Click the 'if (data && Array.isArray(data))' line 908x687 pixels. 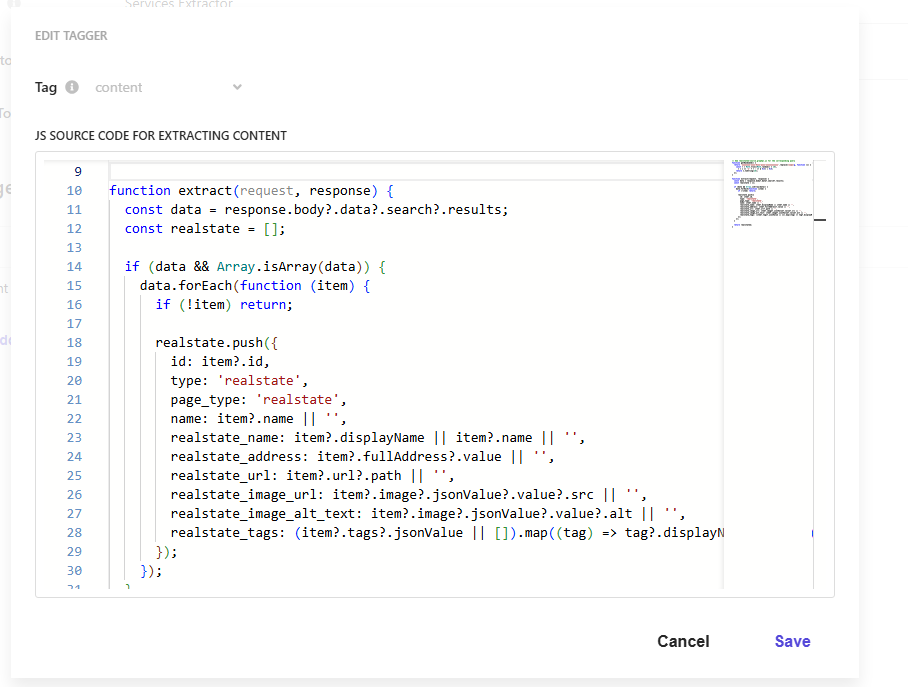pos(255,266)
